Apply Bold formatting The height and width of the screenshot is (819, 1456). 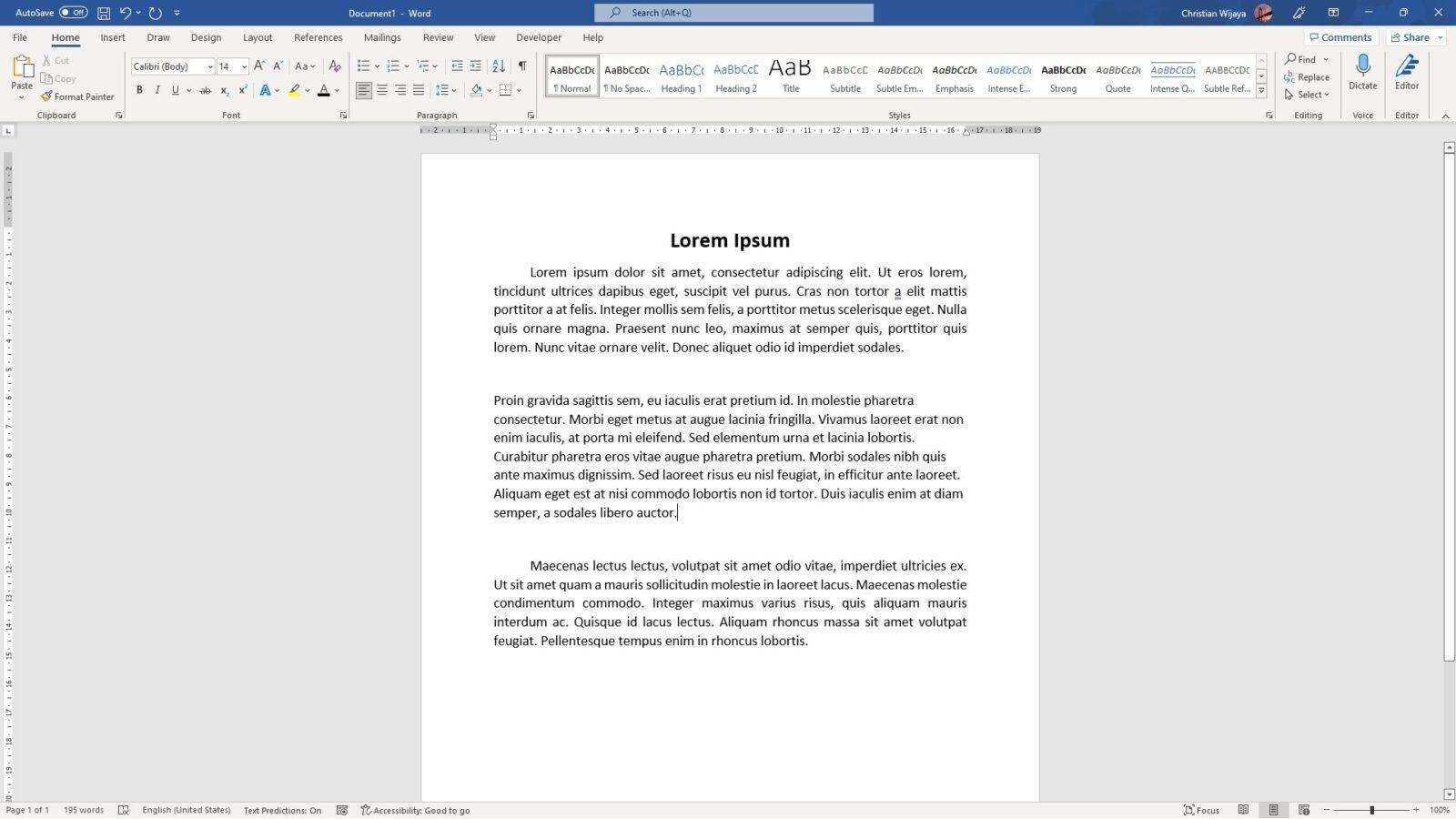pyautogui.click(x=138, y=89)
